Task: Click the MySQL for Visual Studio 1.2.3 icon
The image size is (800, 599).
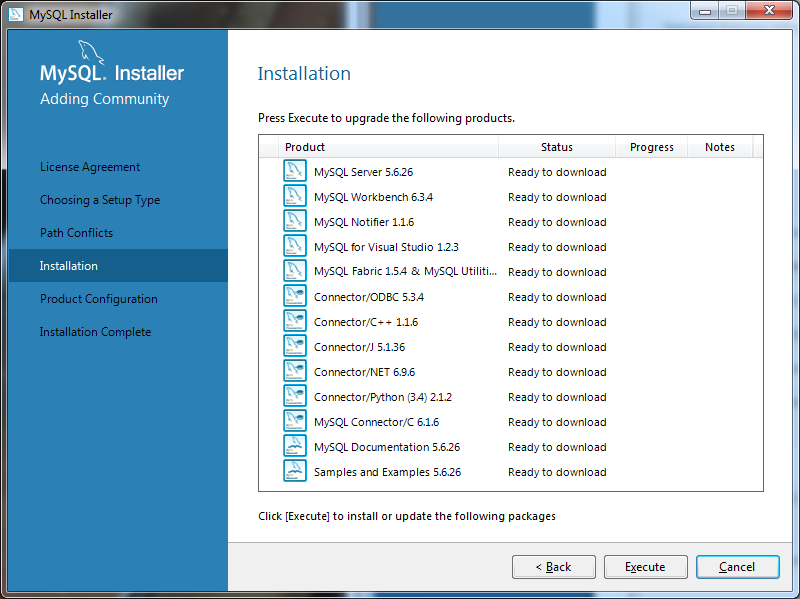Action: tap(295, 246)
